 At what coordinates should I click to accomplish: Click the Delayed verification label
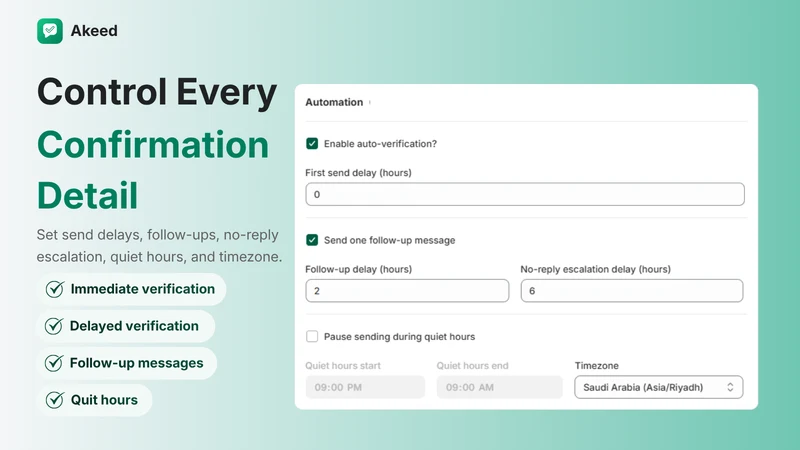click(134, 326)
